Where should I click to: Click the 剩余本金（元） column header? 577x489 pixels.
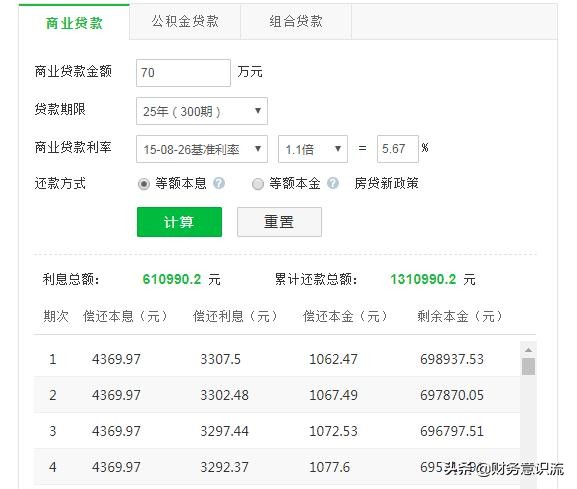tap(460, 316)
